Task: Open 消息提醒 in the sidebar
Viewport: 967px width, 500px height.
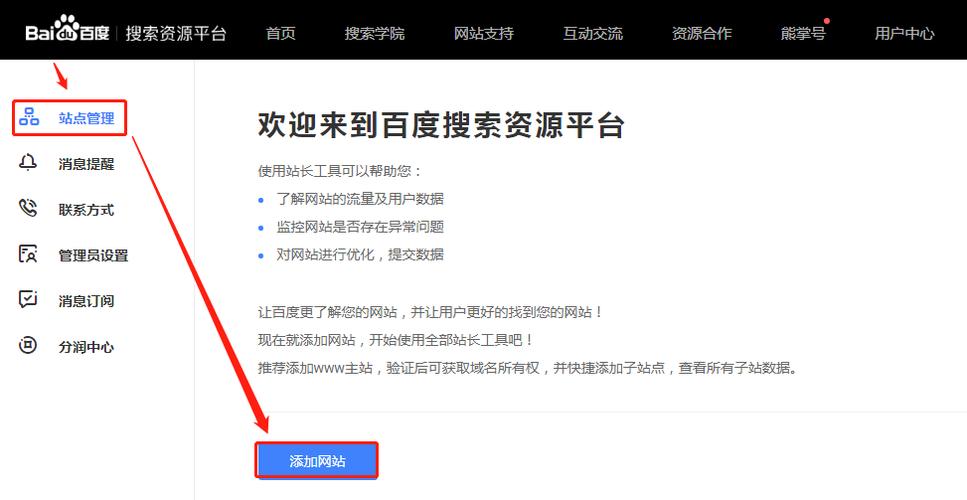Action: [x=86, y=164]
